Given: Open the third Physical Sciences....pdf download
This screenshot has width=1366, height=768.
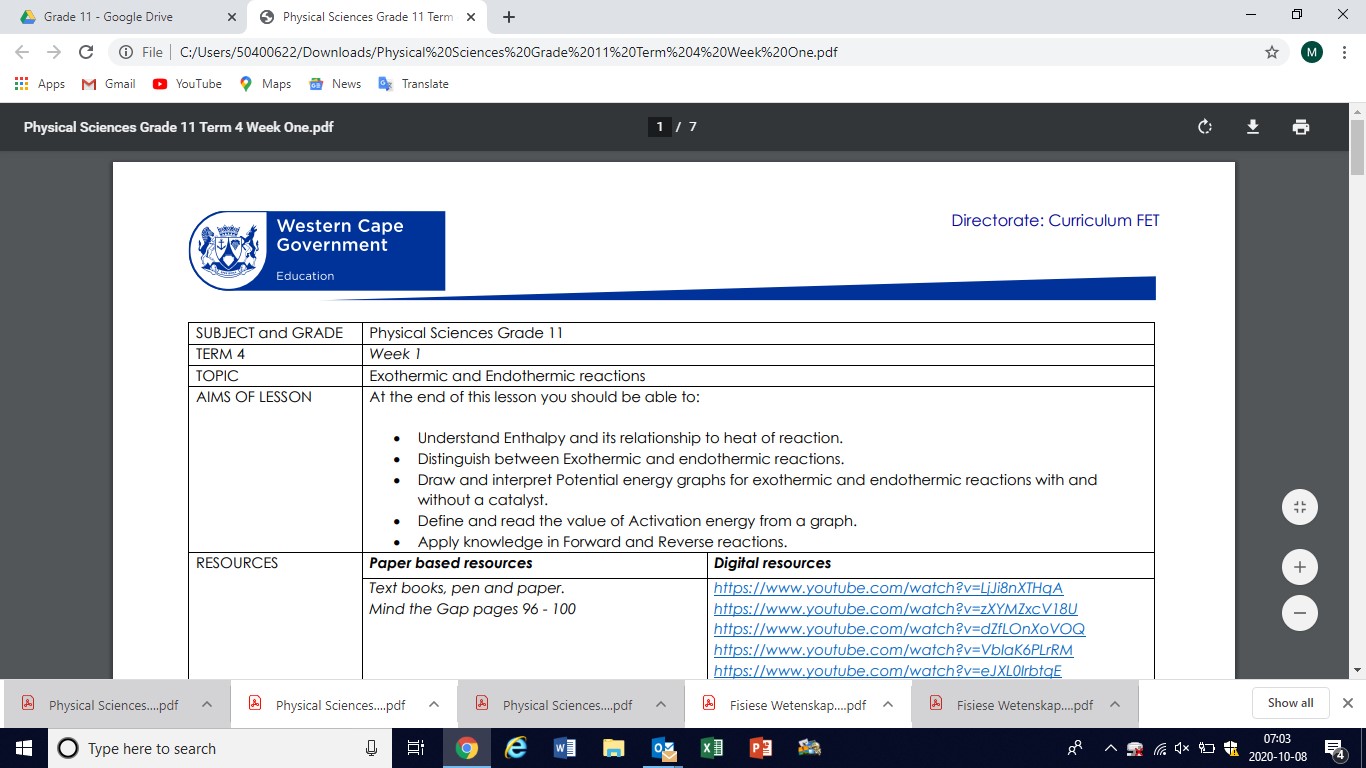Looking at the screenshot, I should click(x=556, y=705).
